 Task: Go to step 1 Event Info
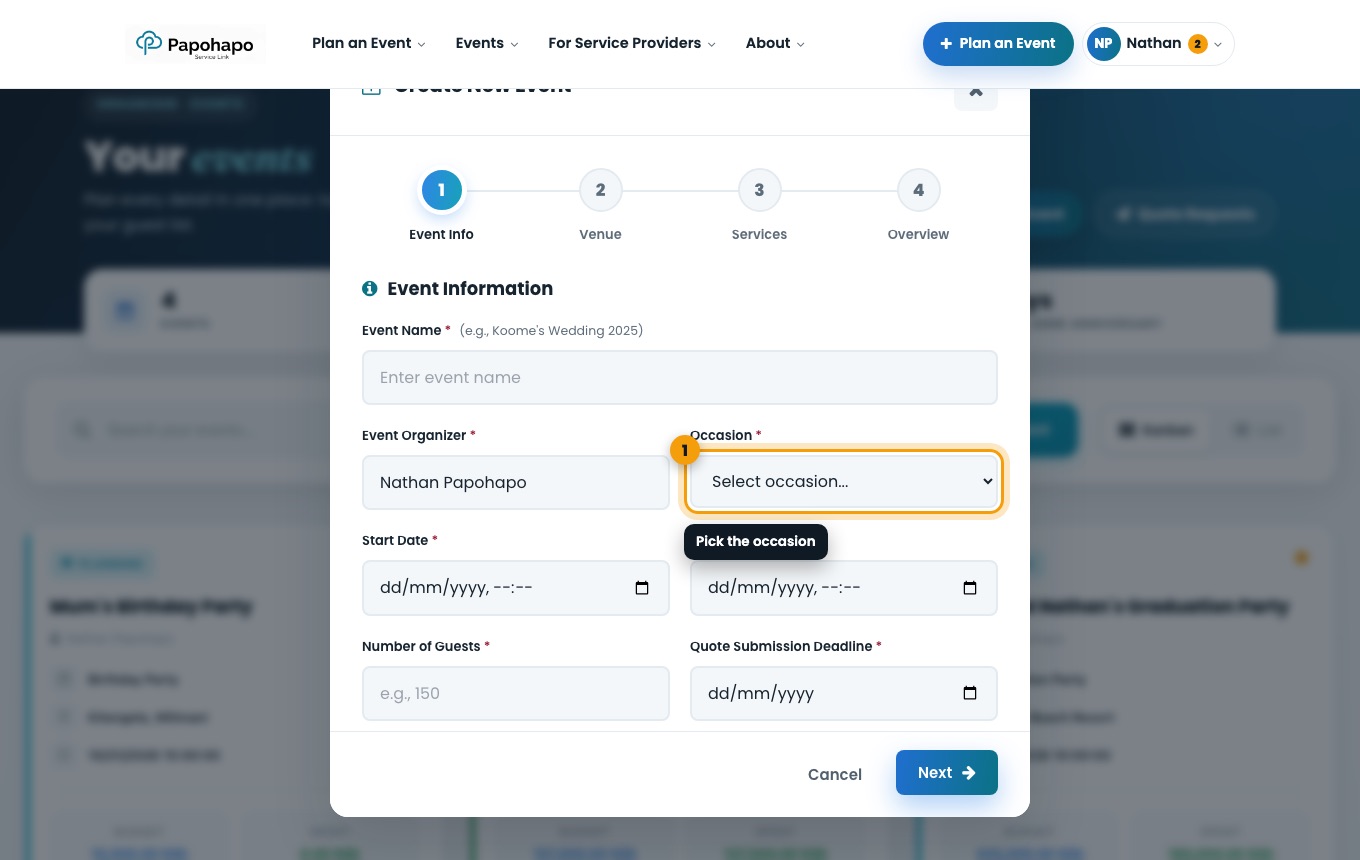point(441,190)
